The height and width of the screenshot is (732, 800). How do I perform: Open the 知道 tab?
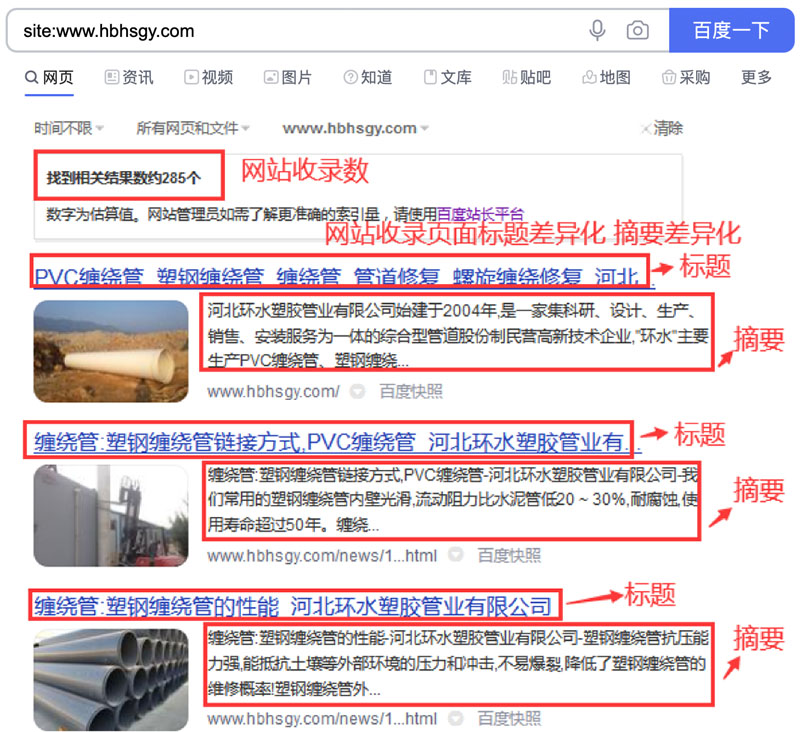coord(367,77)
